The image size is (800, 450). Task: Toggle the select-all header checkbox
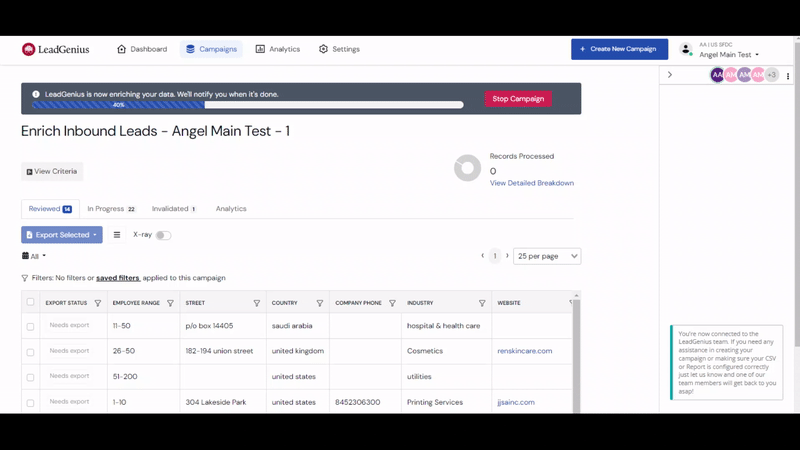[x=30, y=302]
